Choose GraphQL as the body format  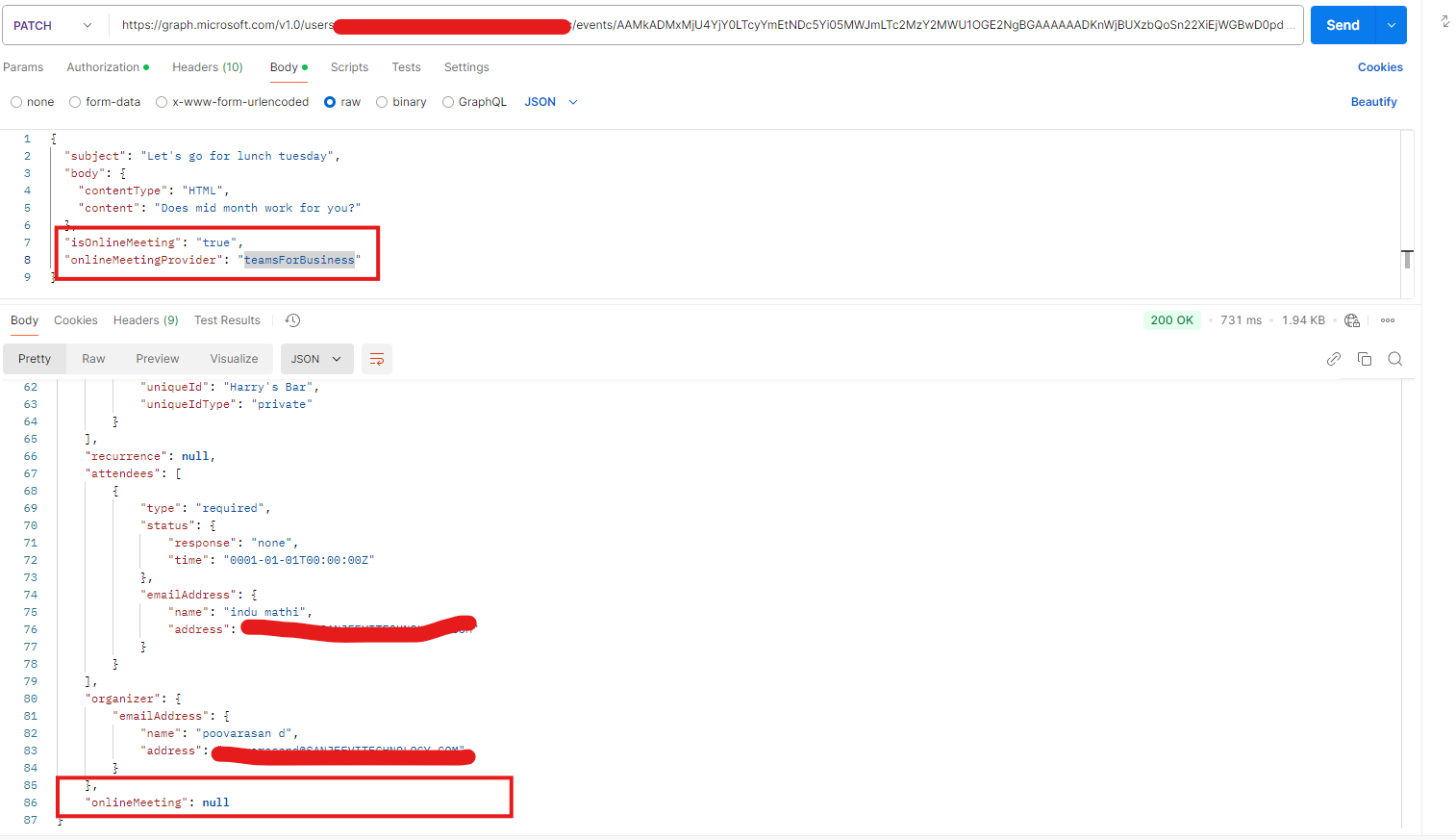[x=447, y=101]
